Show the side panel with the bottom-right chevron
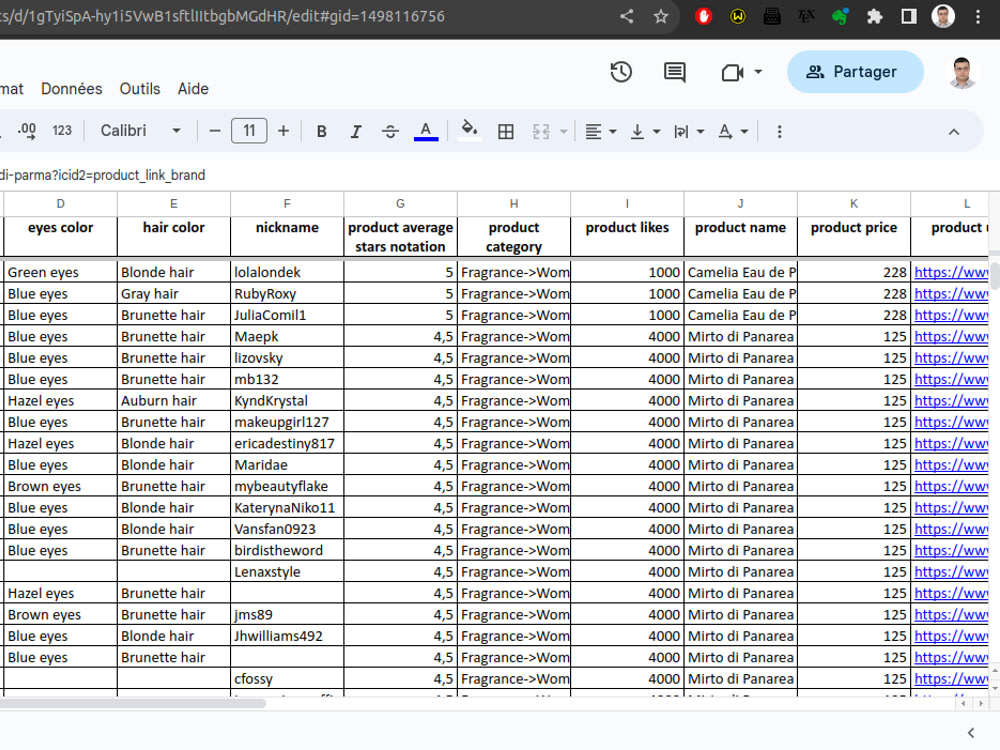The image size is (1000, 750). pos(971,733)
